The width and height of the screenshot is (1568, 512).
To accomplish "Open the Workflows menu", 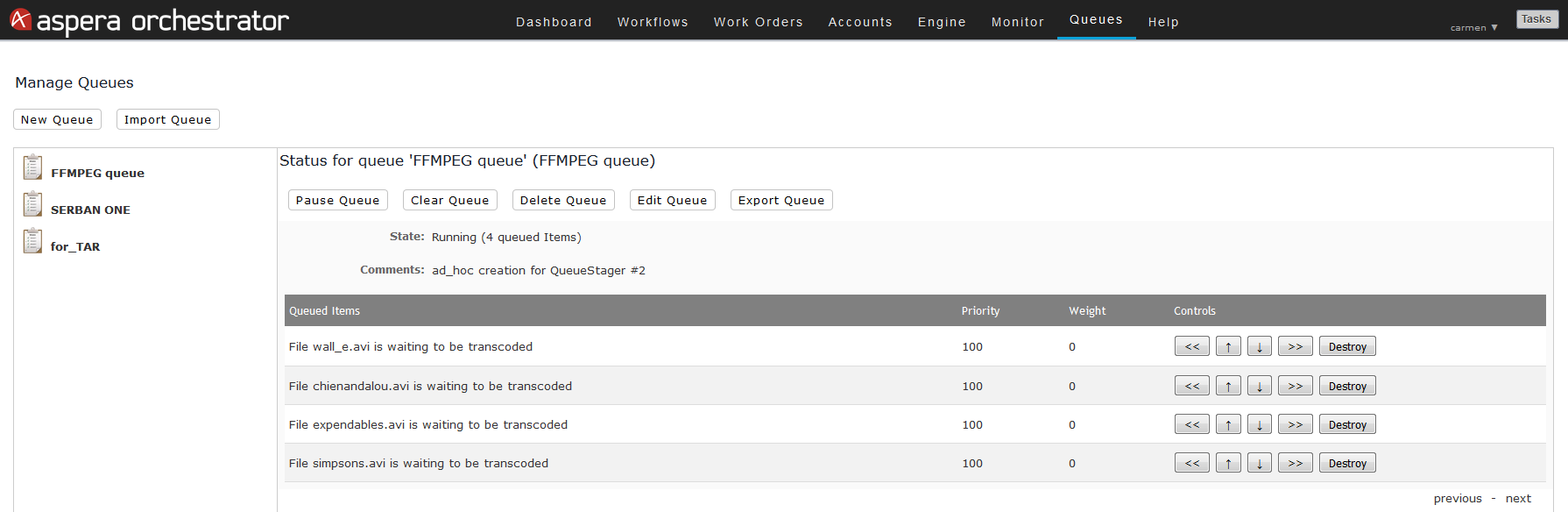I will [653, 22].
